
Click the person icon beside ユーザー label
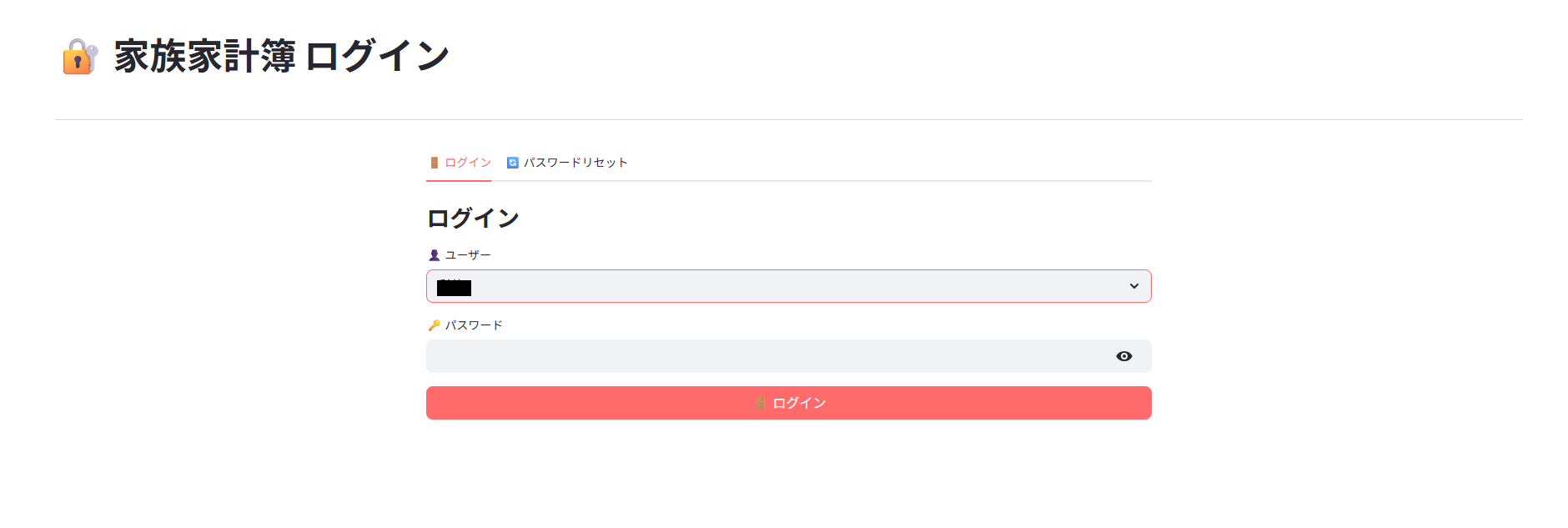tap(434, 255)
